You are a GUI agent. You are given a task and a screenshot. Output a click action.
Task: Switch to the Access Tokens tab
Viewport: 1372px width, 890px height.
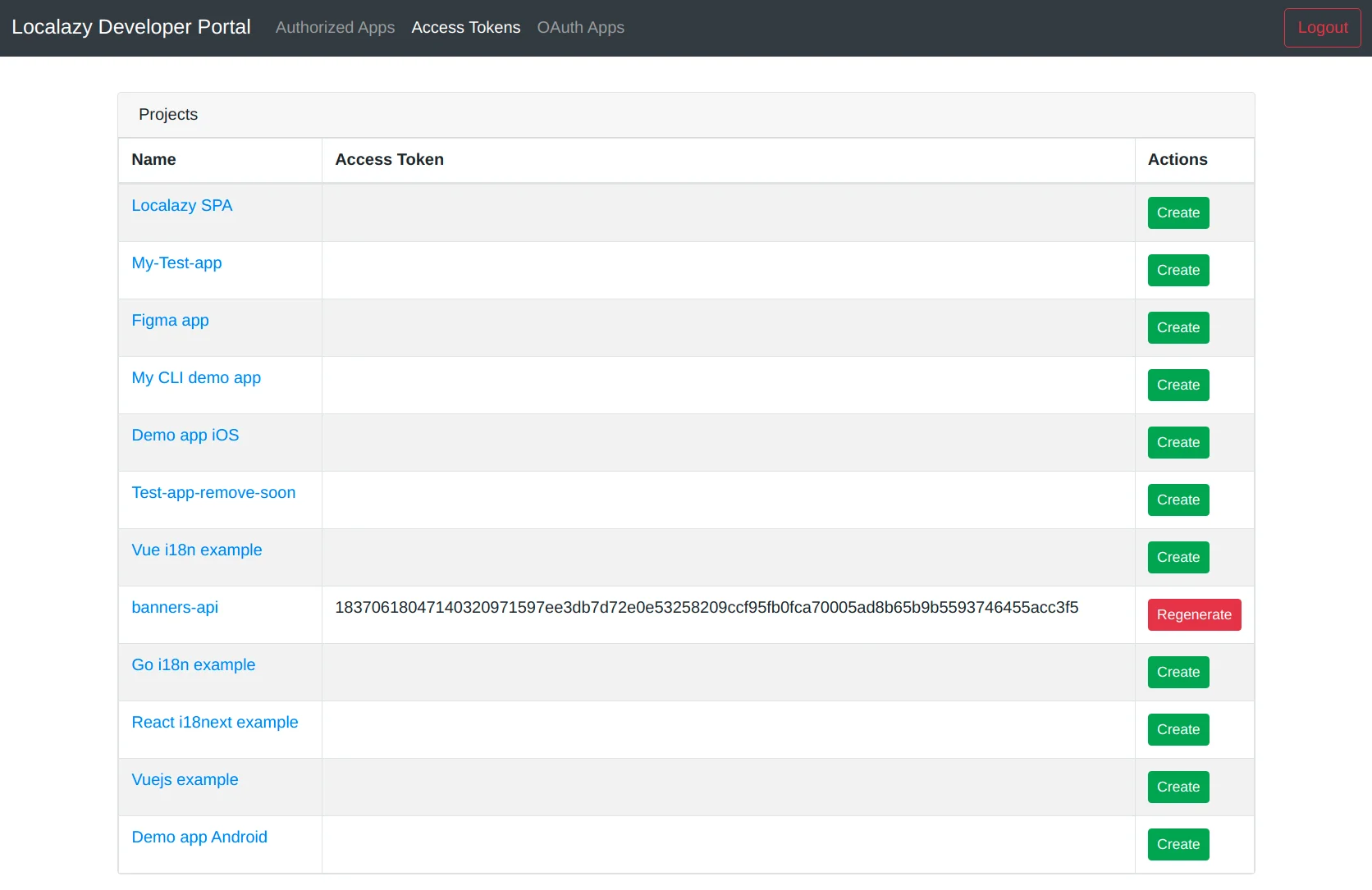point(465,28)
